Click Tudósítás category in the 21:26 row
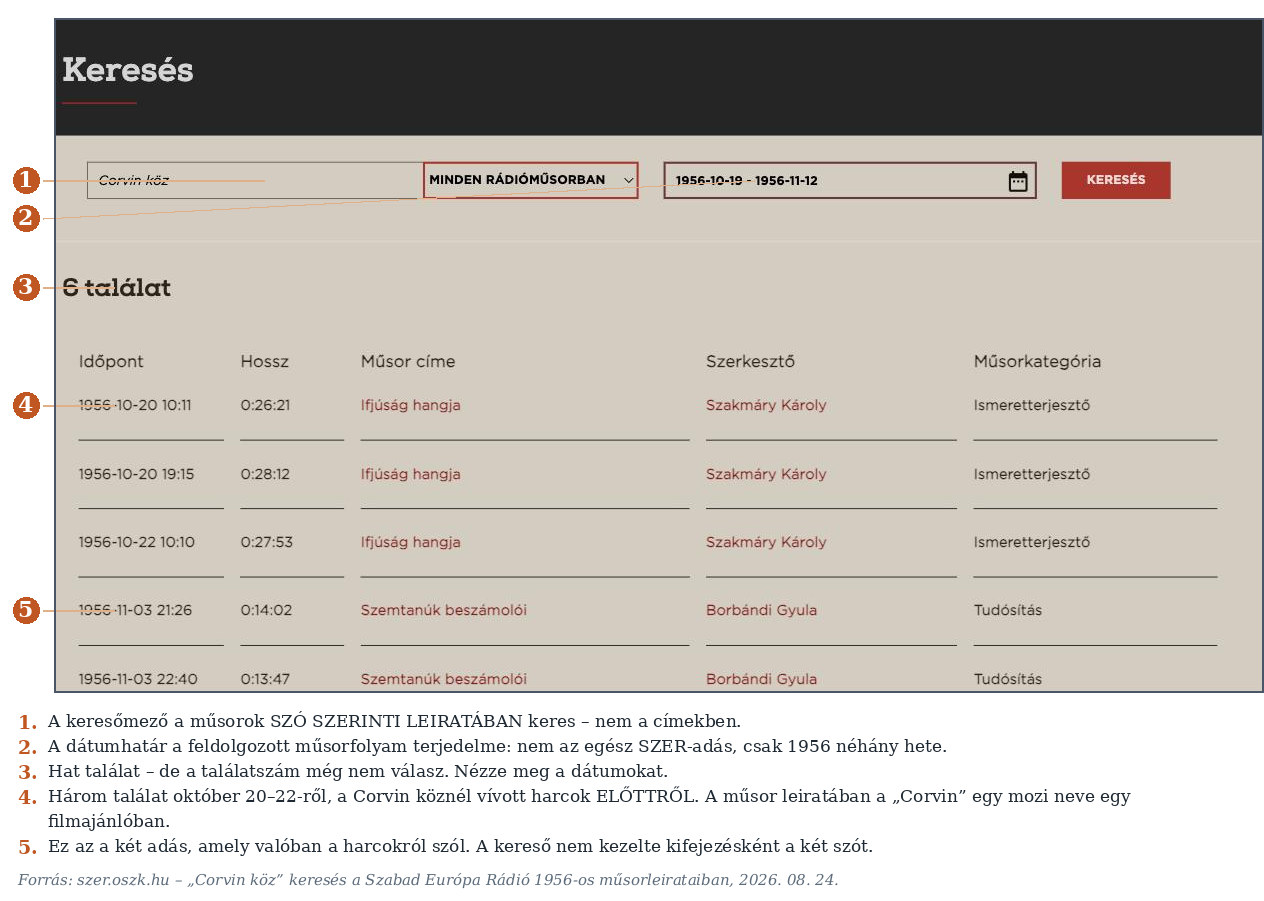 coord(1008,610)
